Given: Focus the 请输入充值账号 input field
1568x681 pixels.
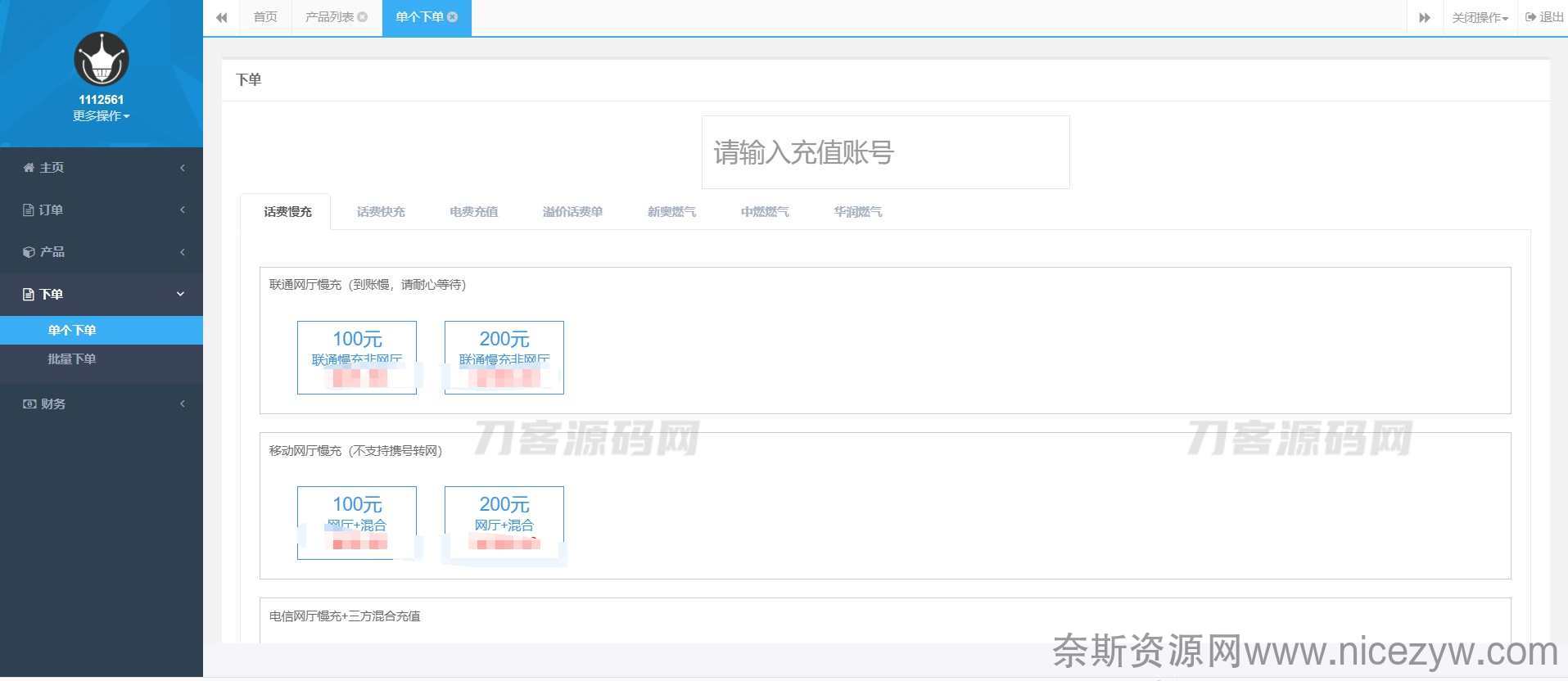Looking at the screenshot, I should (886, 152).
